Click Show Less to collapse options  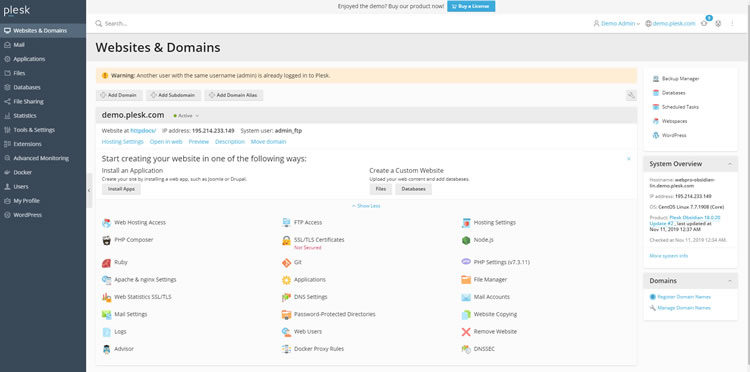coord(366,206)
